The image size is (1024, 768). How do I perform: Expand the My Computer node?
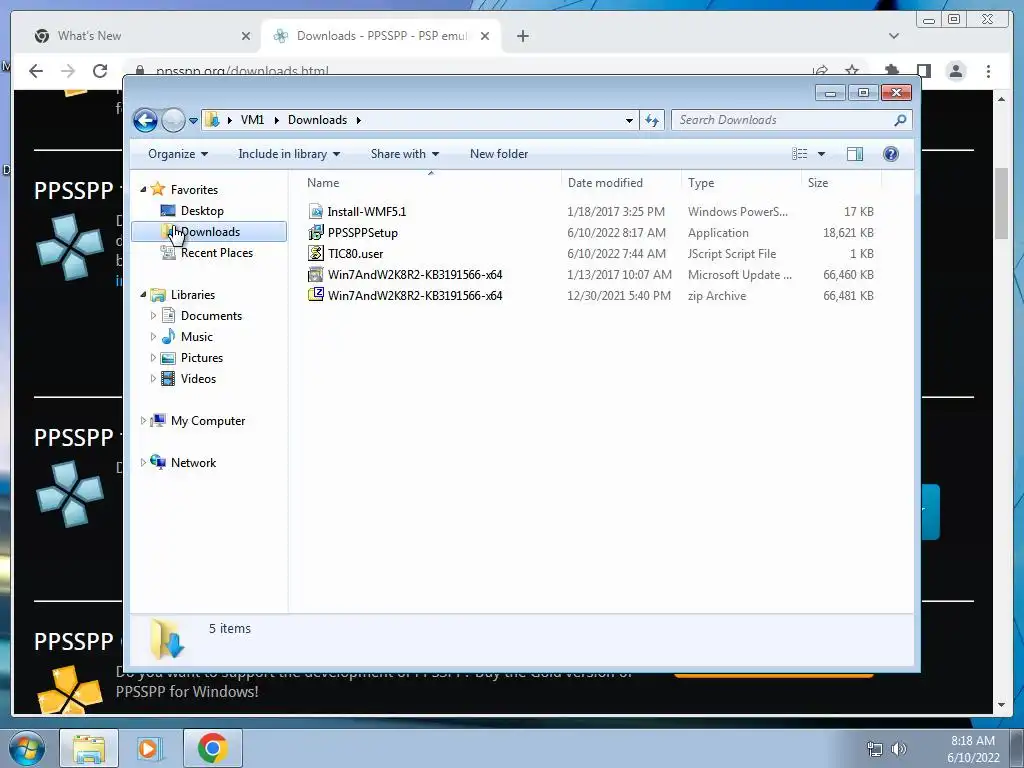tap(143, 421)
